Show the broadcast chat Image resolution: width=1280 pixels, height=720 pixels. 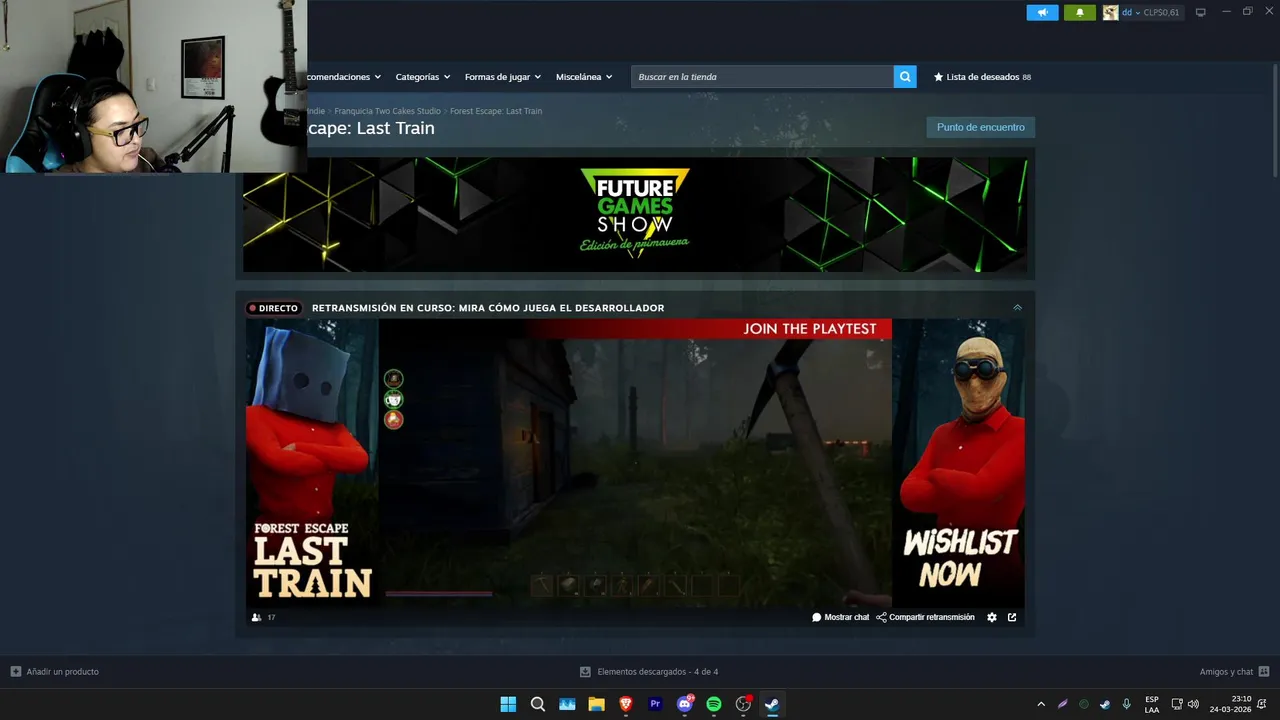coord(840,617)
